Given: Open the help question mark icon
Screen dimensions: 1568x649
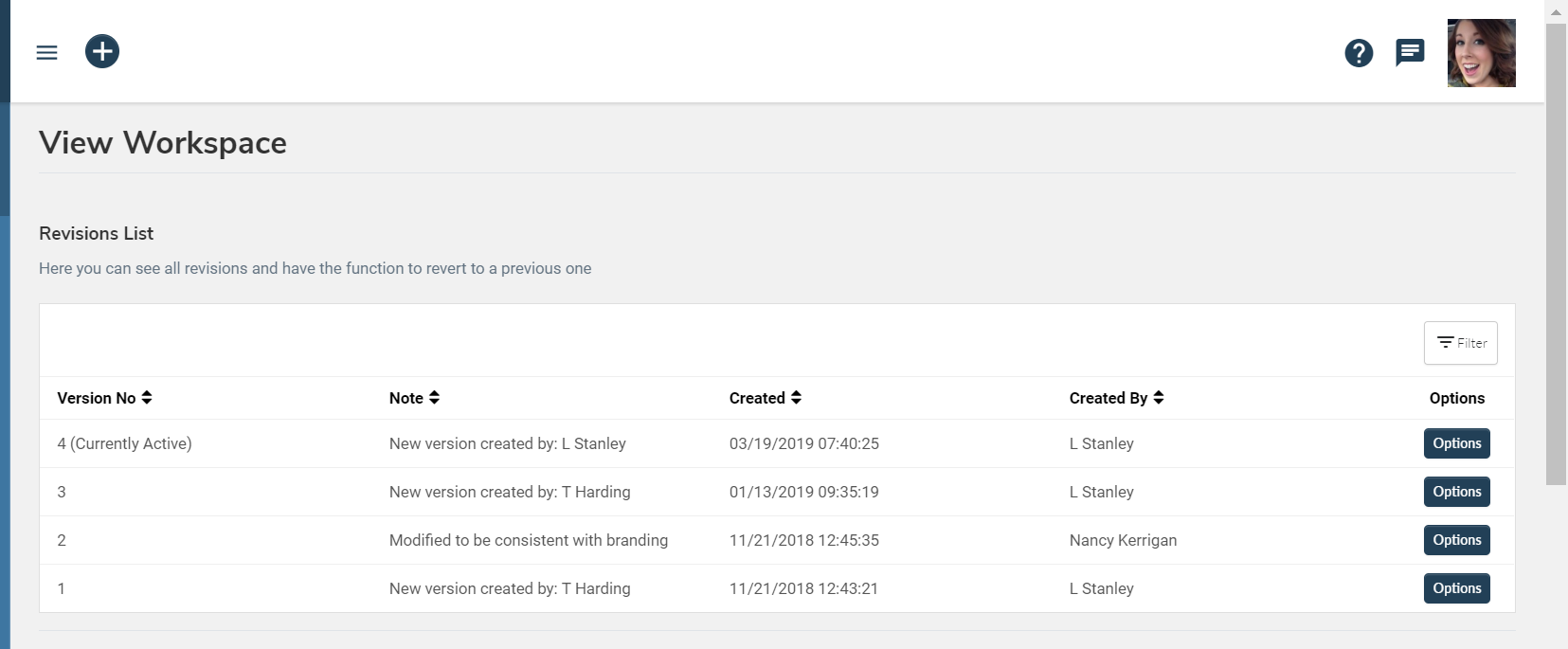Looking at the screenshot, I should tap(1359, 53).
